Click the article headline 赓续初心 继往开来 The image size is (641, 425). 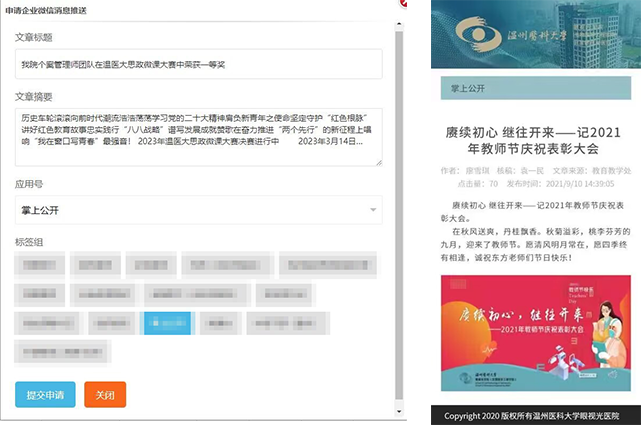(534, 142)
